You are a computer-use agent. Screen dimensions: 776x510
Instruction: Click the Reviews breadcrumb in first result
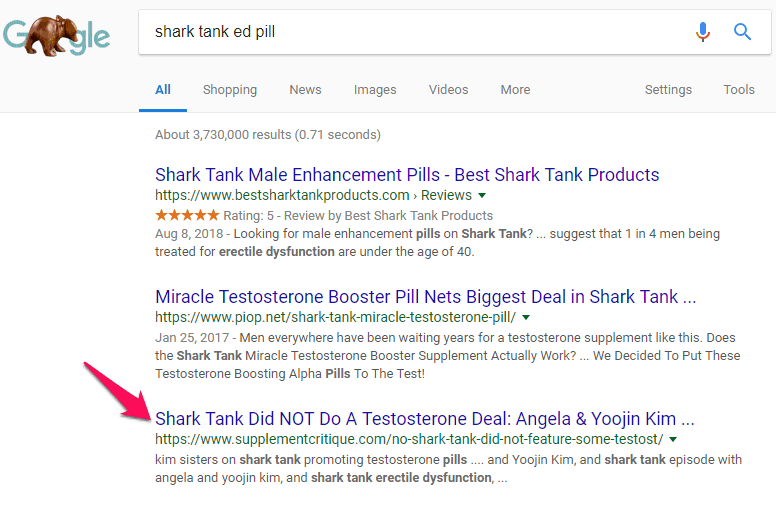click(447, 195)
